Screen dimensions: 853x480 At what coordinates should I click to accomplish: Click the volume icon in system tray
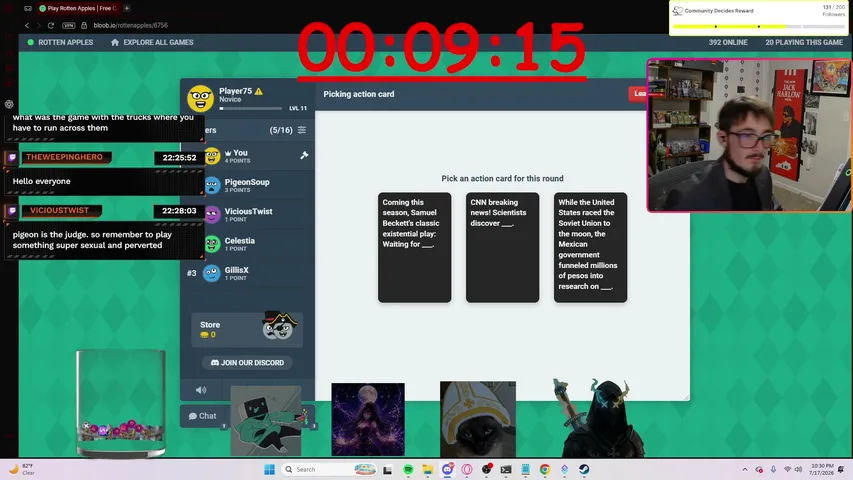coord(798,469)
